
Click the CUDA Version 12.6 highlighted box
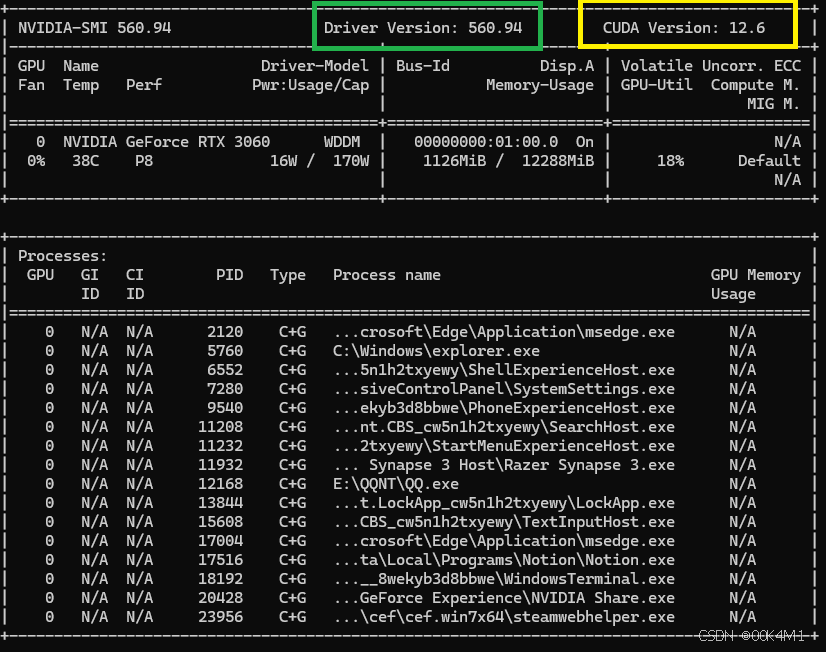[x=687, y=27]
